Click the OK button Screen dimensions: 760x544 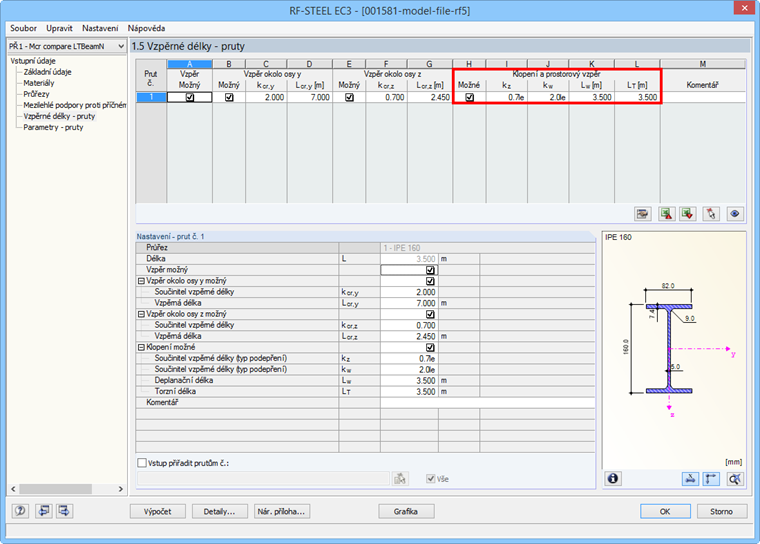[x=665, y=512]
